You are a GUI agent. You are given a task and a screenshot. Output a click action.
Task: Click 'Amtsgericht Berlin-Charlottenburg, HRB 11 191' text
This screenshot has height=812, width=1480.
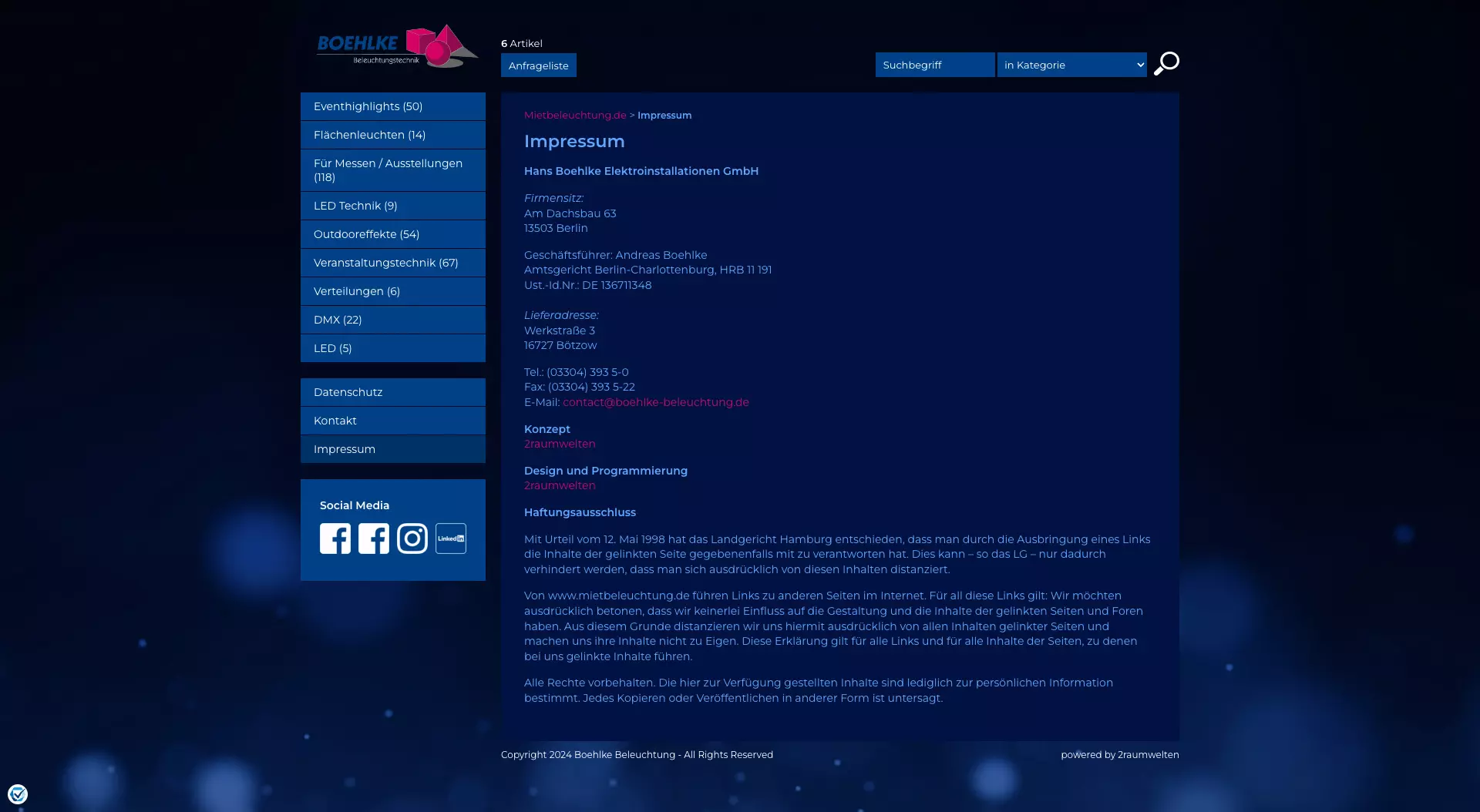click(x=648, y=270)
